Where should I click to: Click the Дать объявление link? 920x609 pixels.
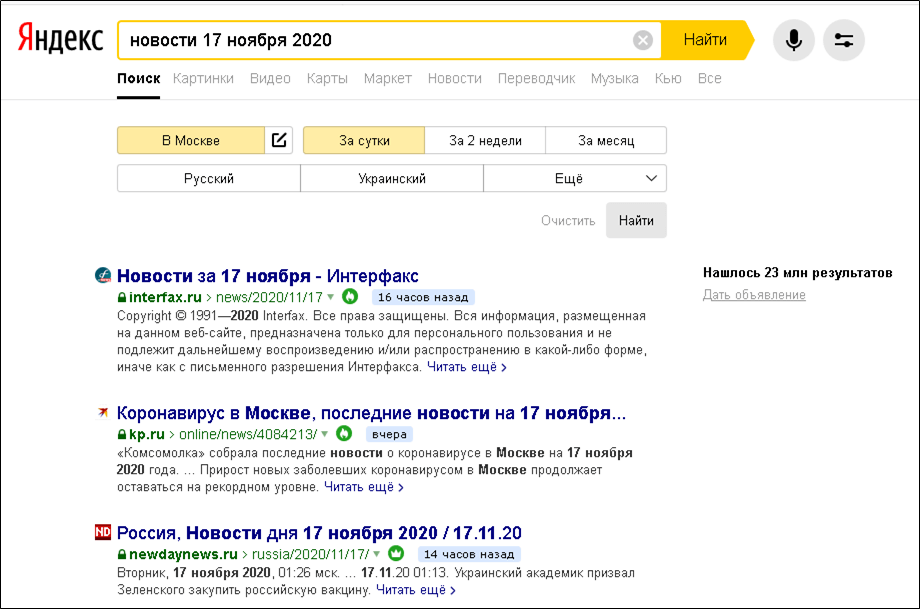[754, 295]
